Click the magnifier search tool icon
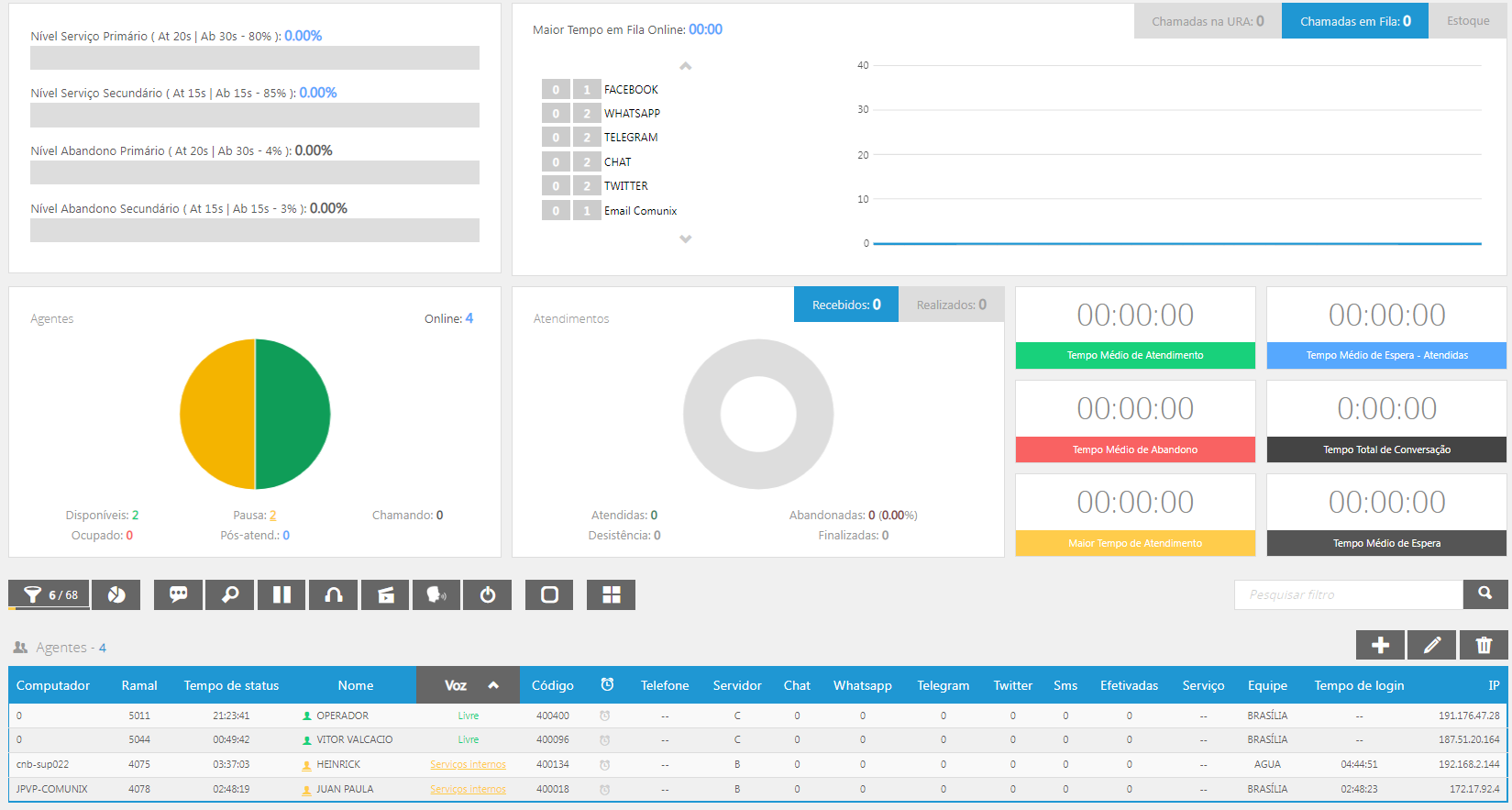Viewport: 1512px width, 810px height. 230,594
